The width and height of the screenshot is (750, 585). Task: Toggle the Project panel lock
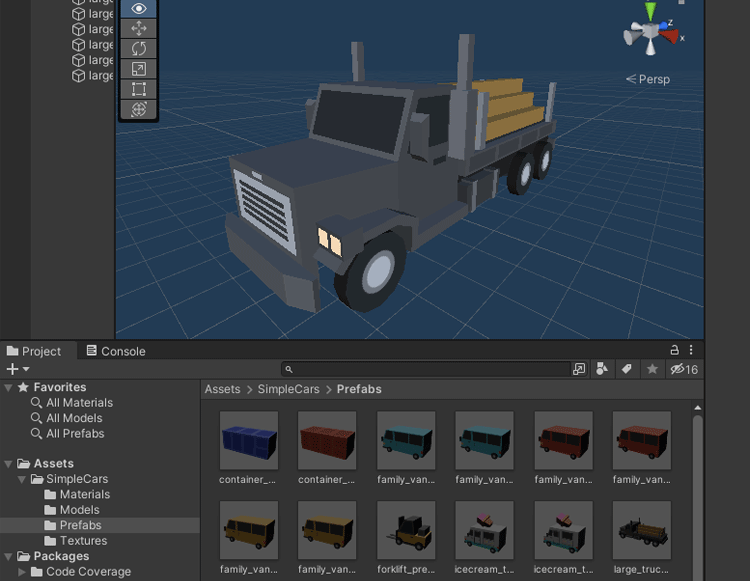point(675,350)
